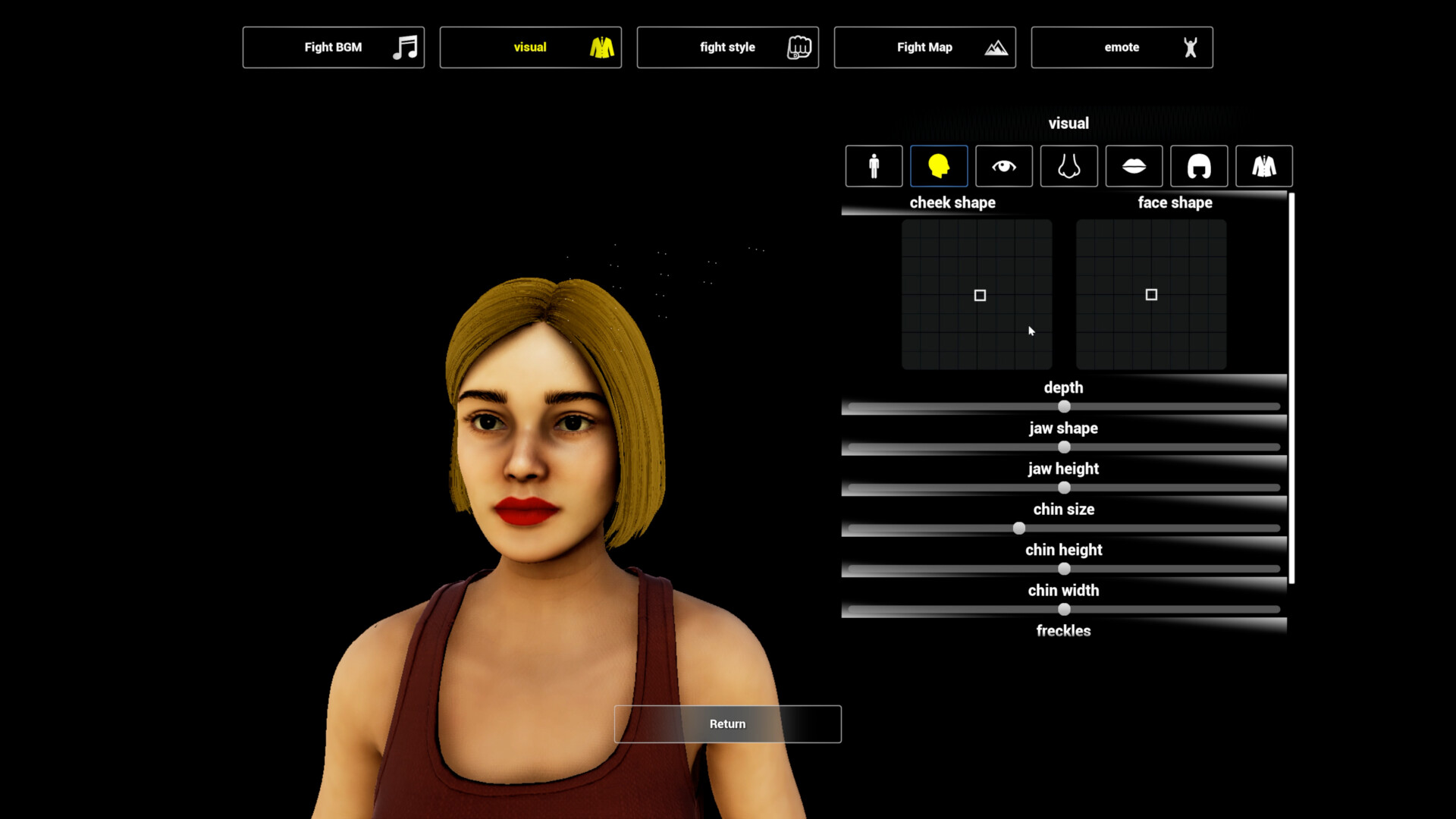This screenshot has height=819, width=1456.
Task: Open the Fight Map selection
Action: tap(924, 47)
